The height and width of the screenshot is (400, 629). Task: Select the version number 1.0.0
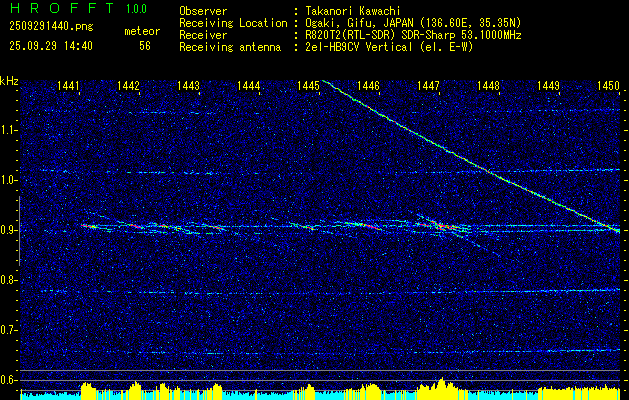[136, 8]
